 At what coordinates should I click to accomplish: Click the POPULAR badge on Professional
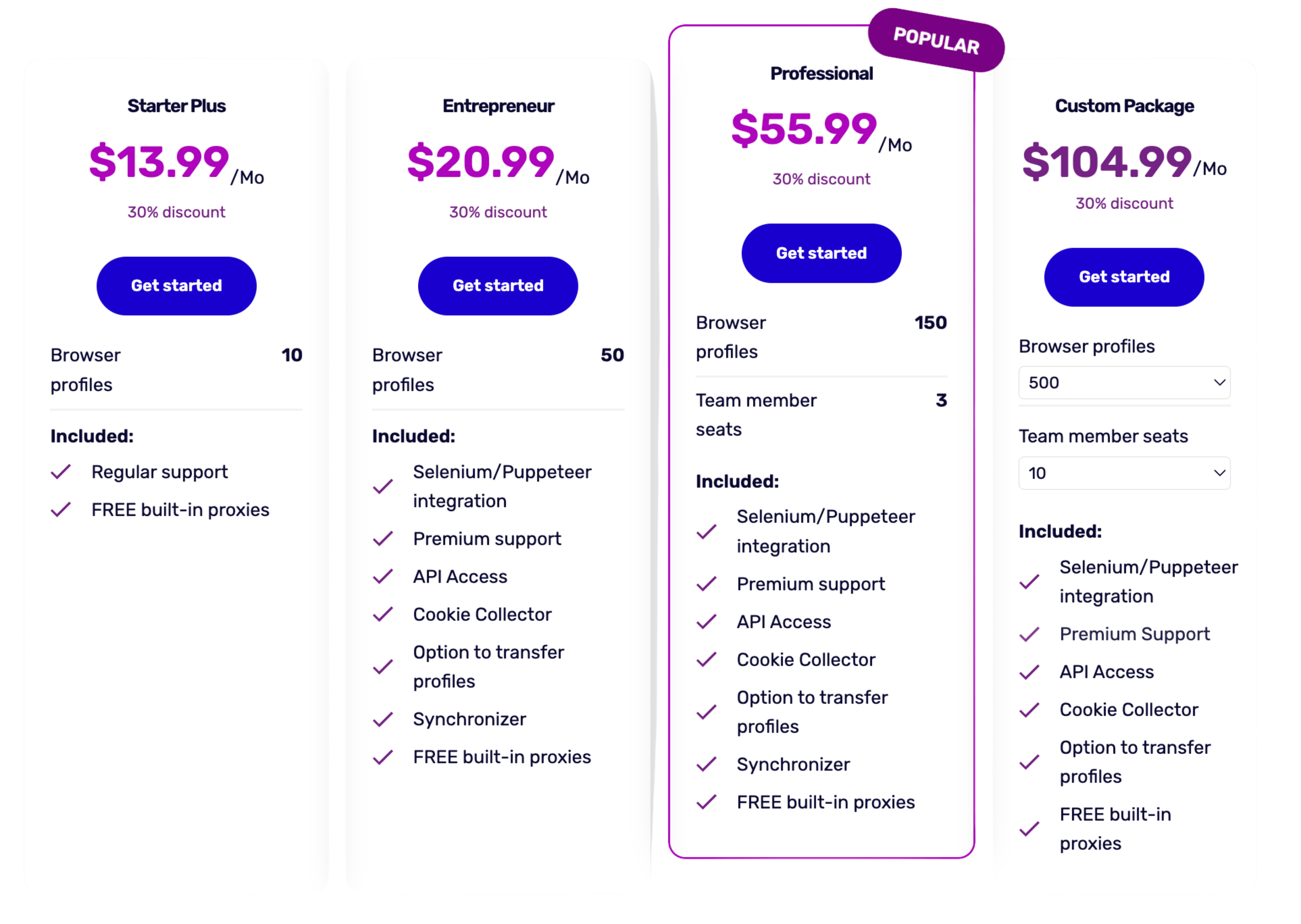pos(936,40)
